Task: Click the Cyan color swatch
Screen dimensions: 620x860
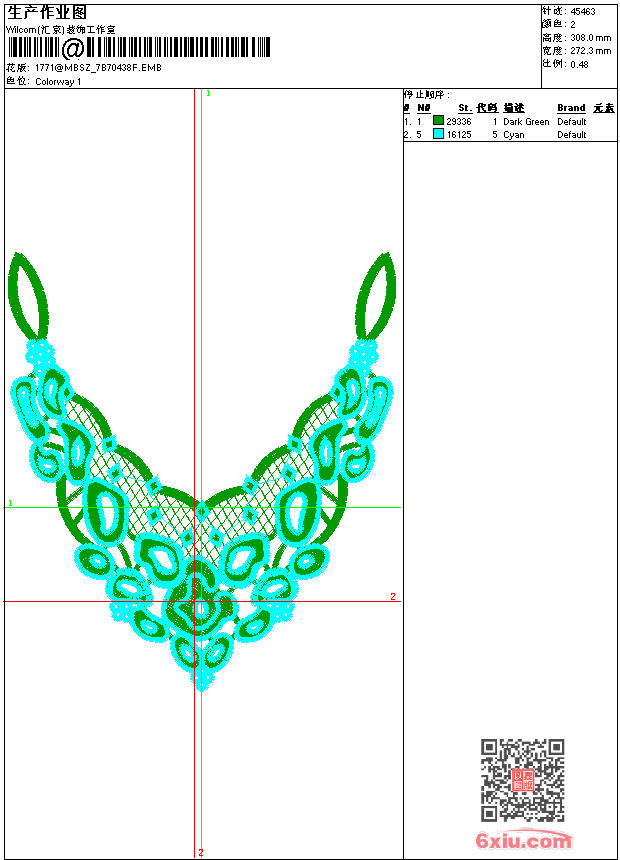Action: (x=438, y=134)
